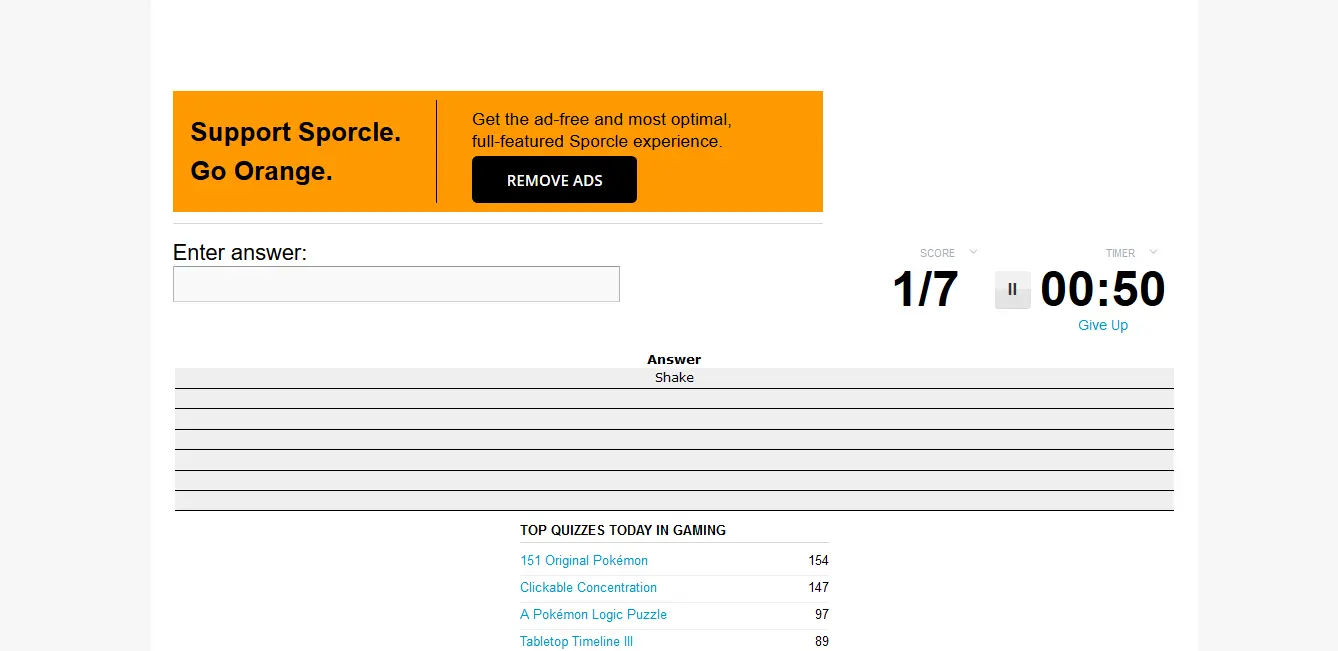This screenshot has width=1338, height=651.
Task: Give up on the quiz
Action: coord(1103,325)
